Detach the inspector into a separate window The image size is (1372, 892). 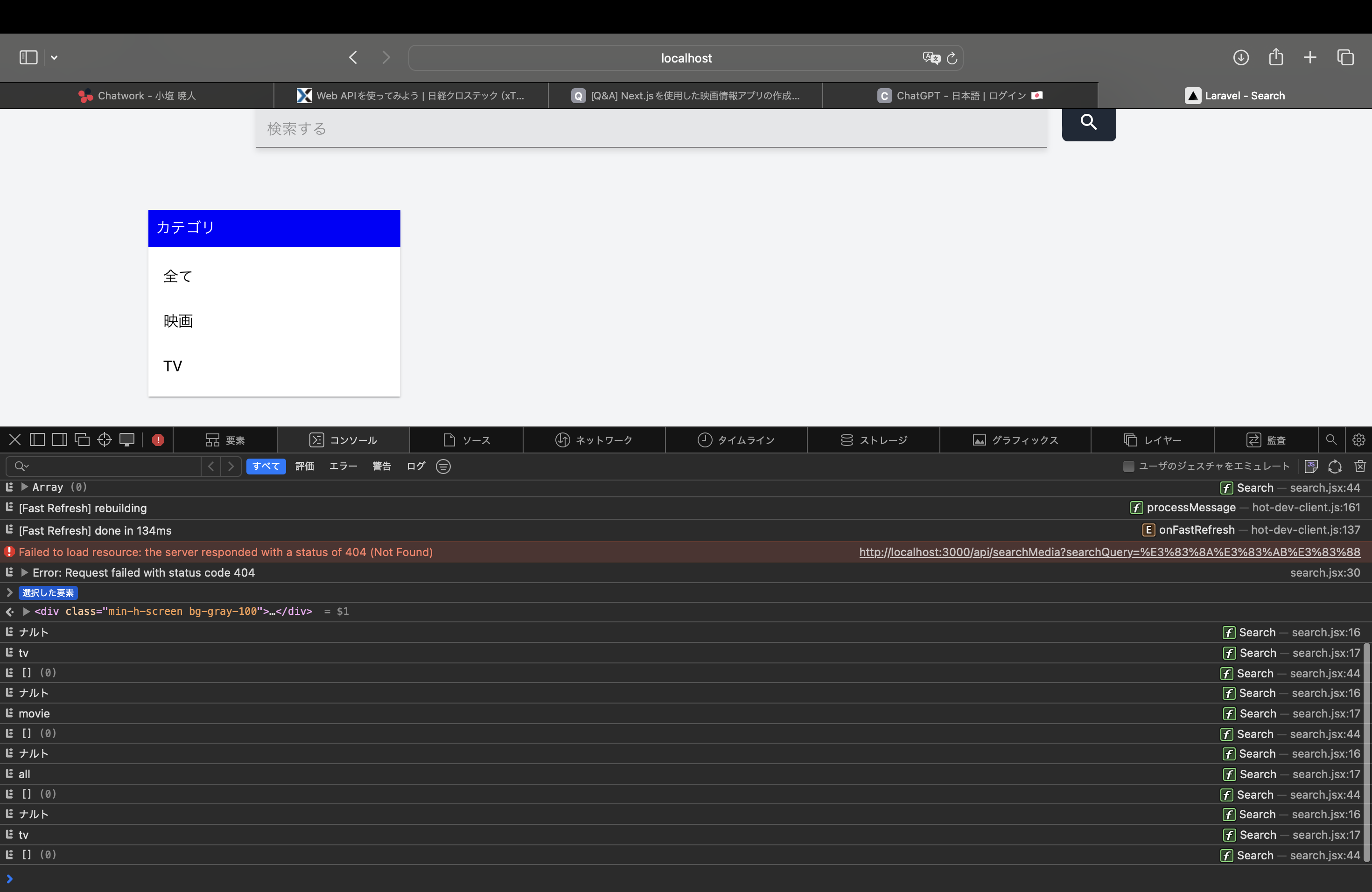(83, 439)
